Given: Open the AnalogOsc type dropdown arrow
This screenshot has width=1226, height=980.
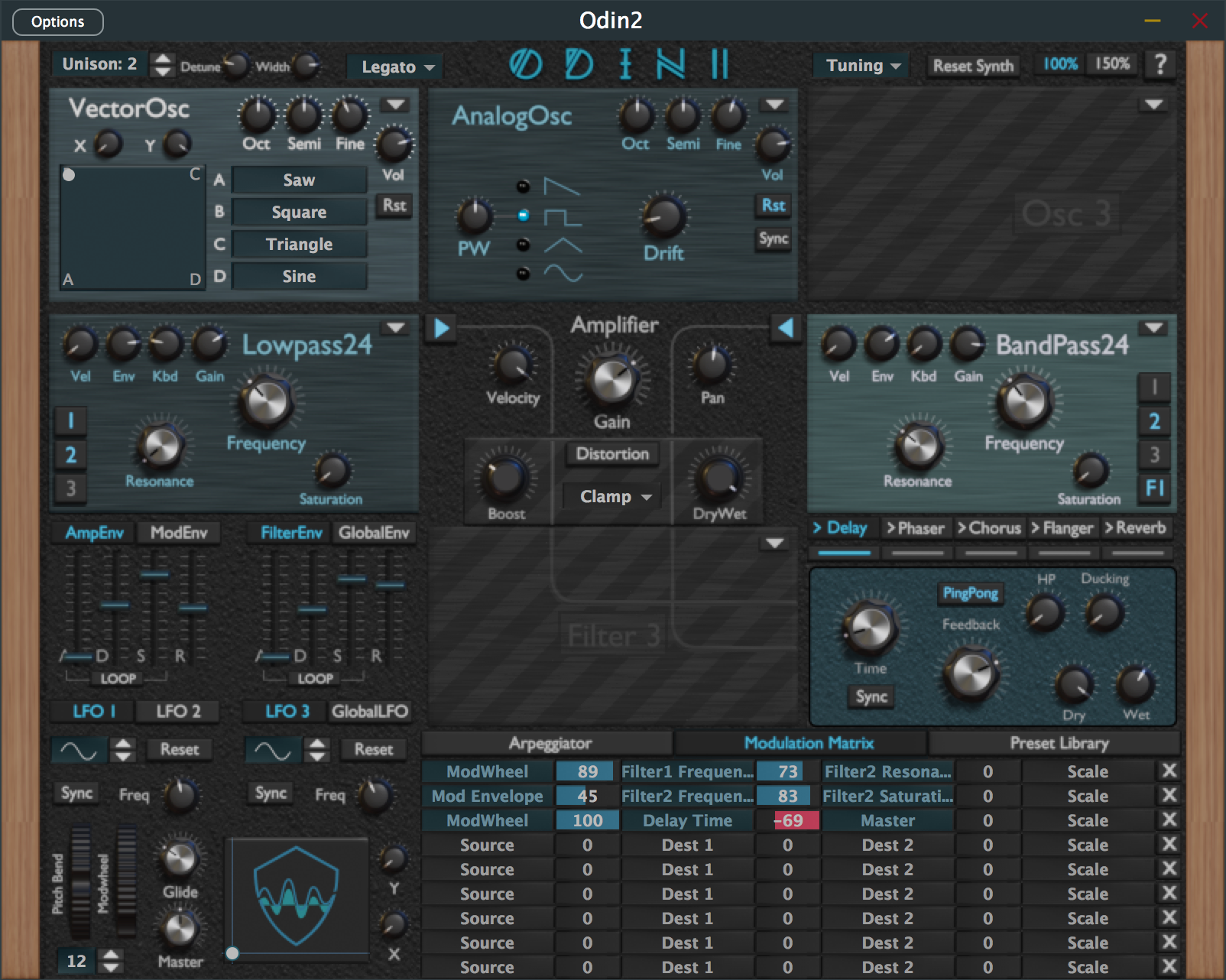Looking at the screenshot, I should [775, 105].
